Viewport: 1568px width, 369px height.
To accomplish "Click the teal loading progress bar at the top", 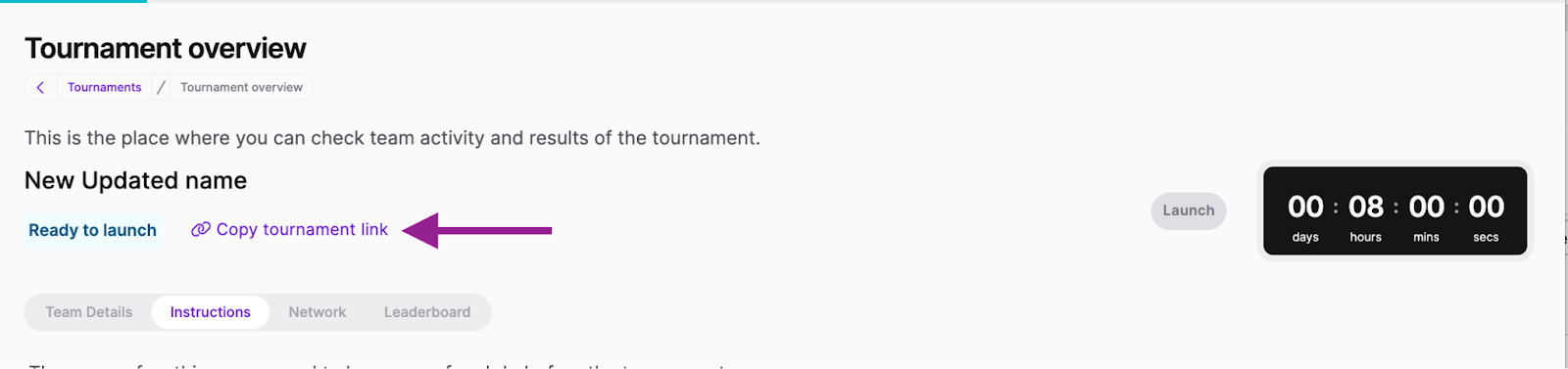I will [73, 1].
